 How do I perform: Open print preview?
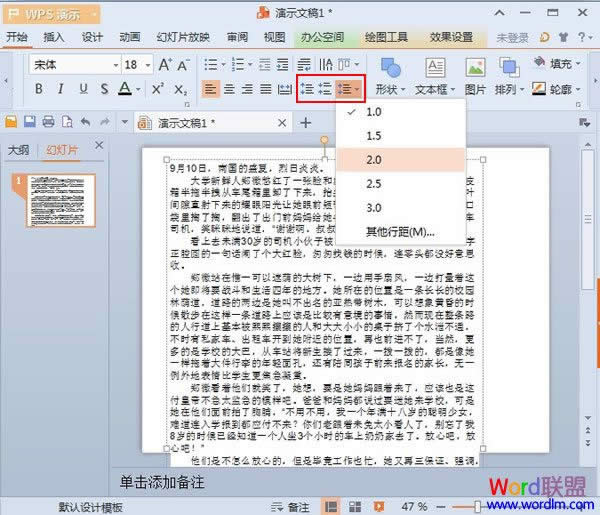67,122
